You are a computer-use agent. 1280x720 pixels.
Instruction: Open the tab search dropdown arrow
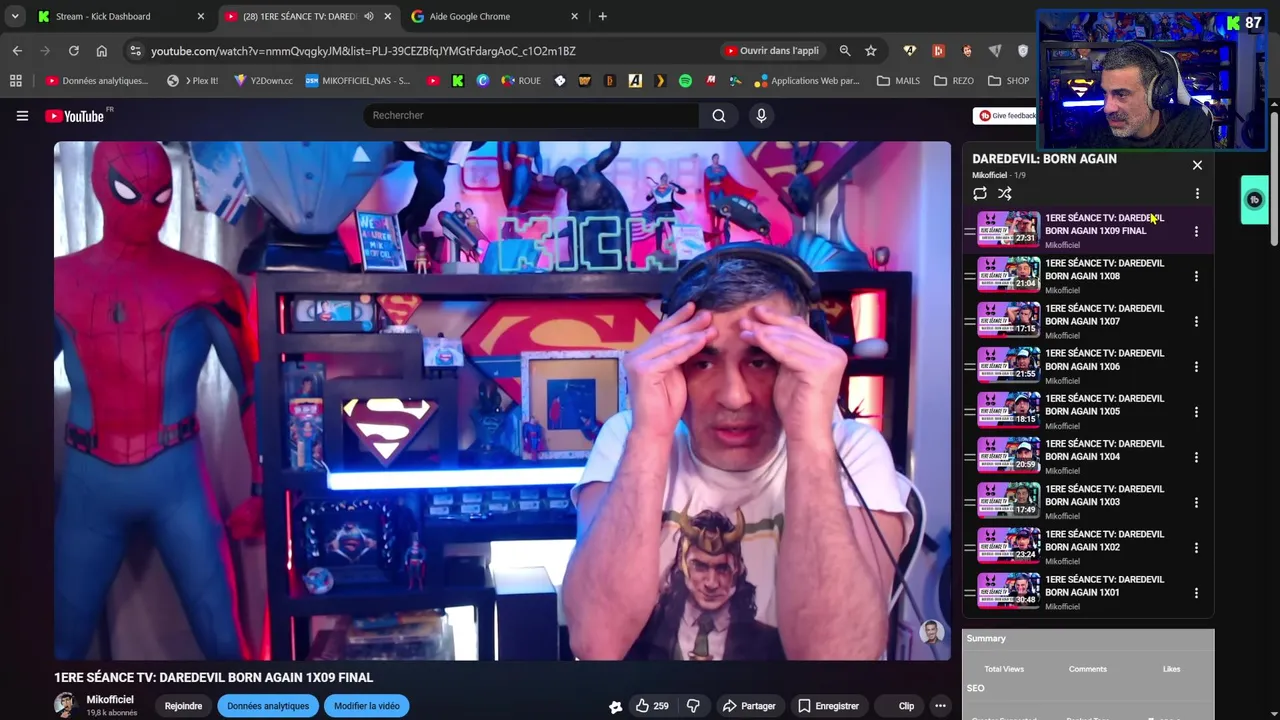click(x=14, y=17)
